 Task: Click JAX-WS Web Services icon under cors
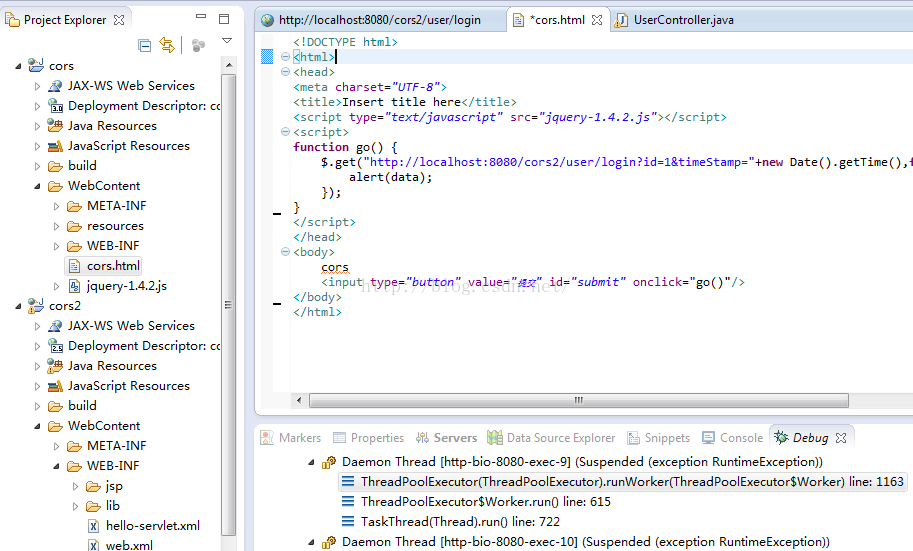coord(55,86)
